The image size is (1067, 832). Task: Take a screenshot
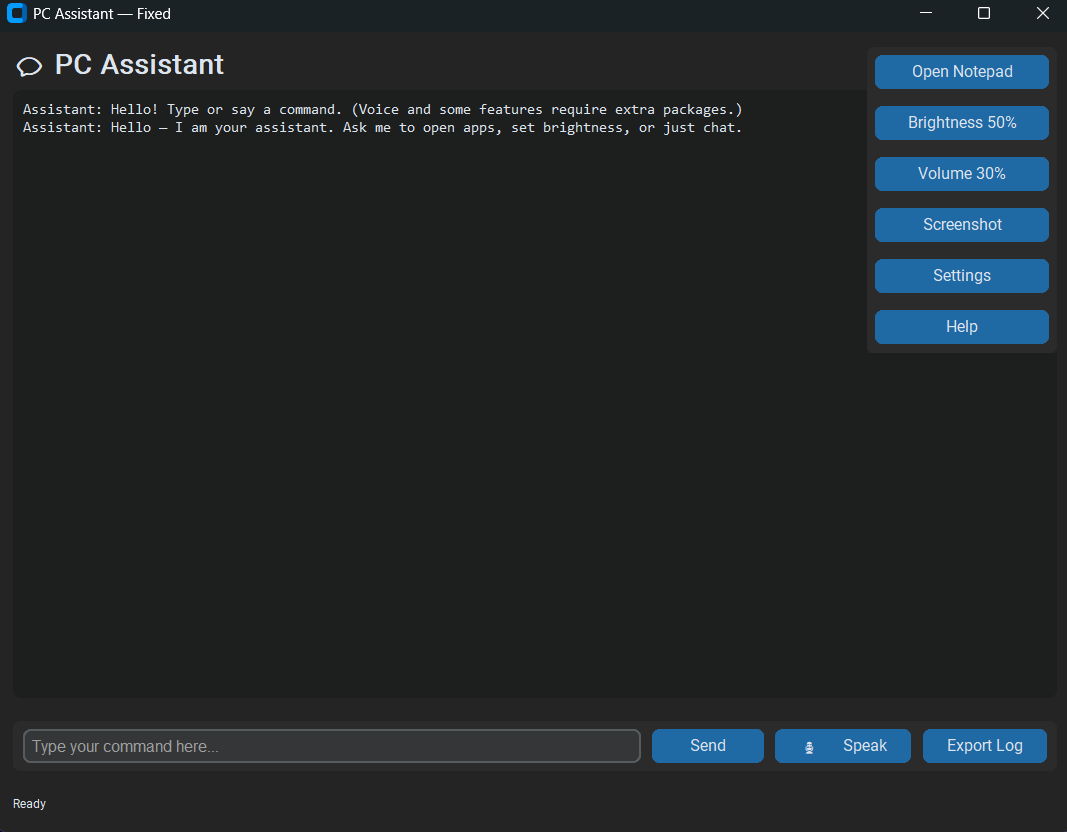click(x=961, y=224)
